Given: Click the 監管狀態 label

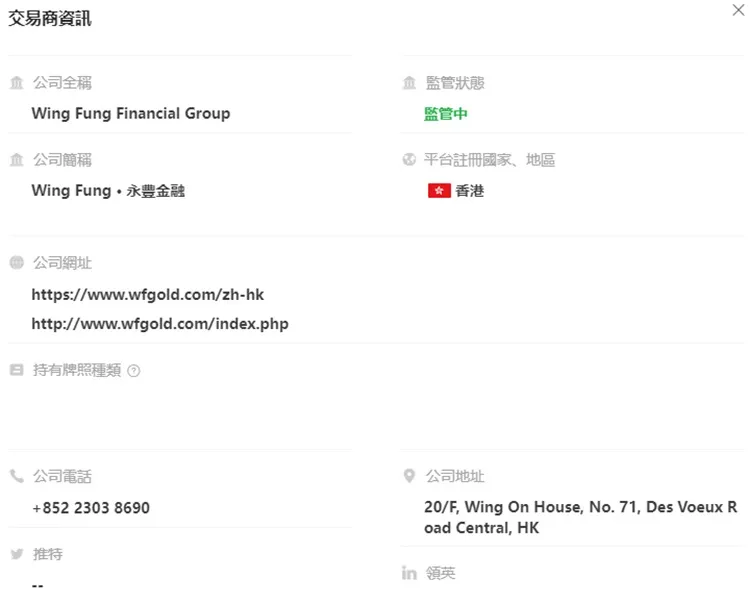Looking at the screenshot, I should [x=455, y=83].
